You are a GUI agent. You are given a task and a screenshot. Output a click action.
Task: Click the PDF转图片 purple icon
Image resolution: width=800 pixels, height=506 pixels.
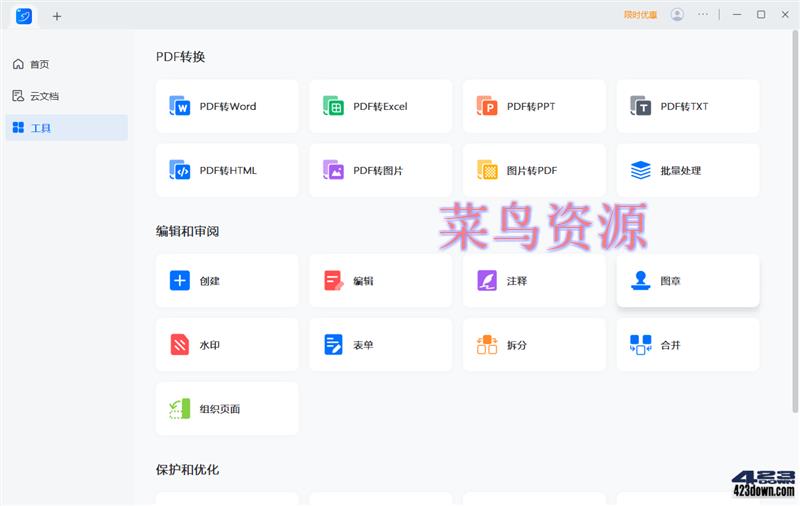click(333, 170)
